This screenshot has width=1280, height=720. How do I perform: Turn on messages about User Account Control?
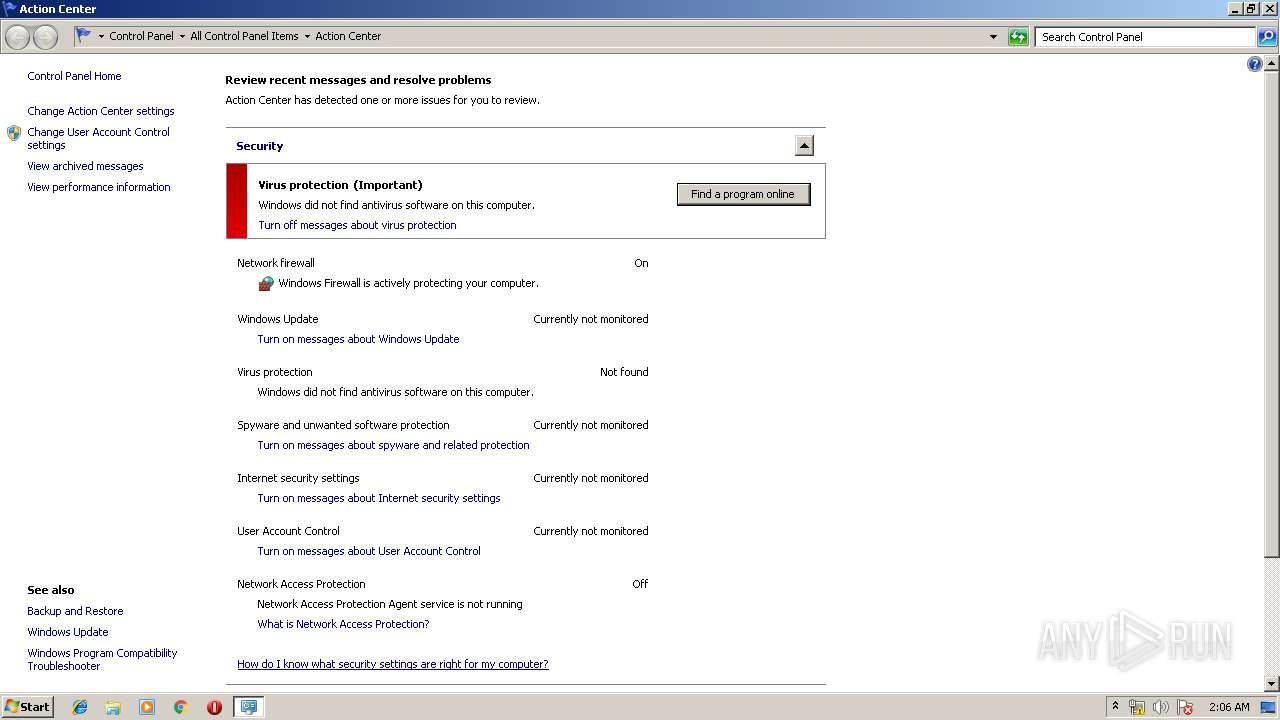pos(369,551)
